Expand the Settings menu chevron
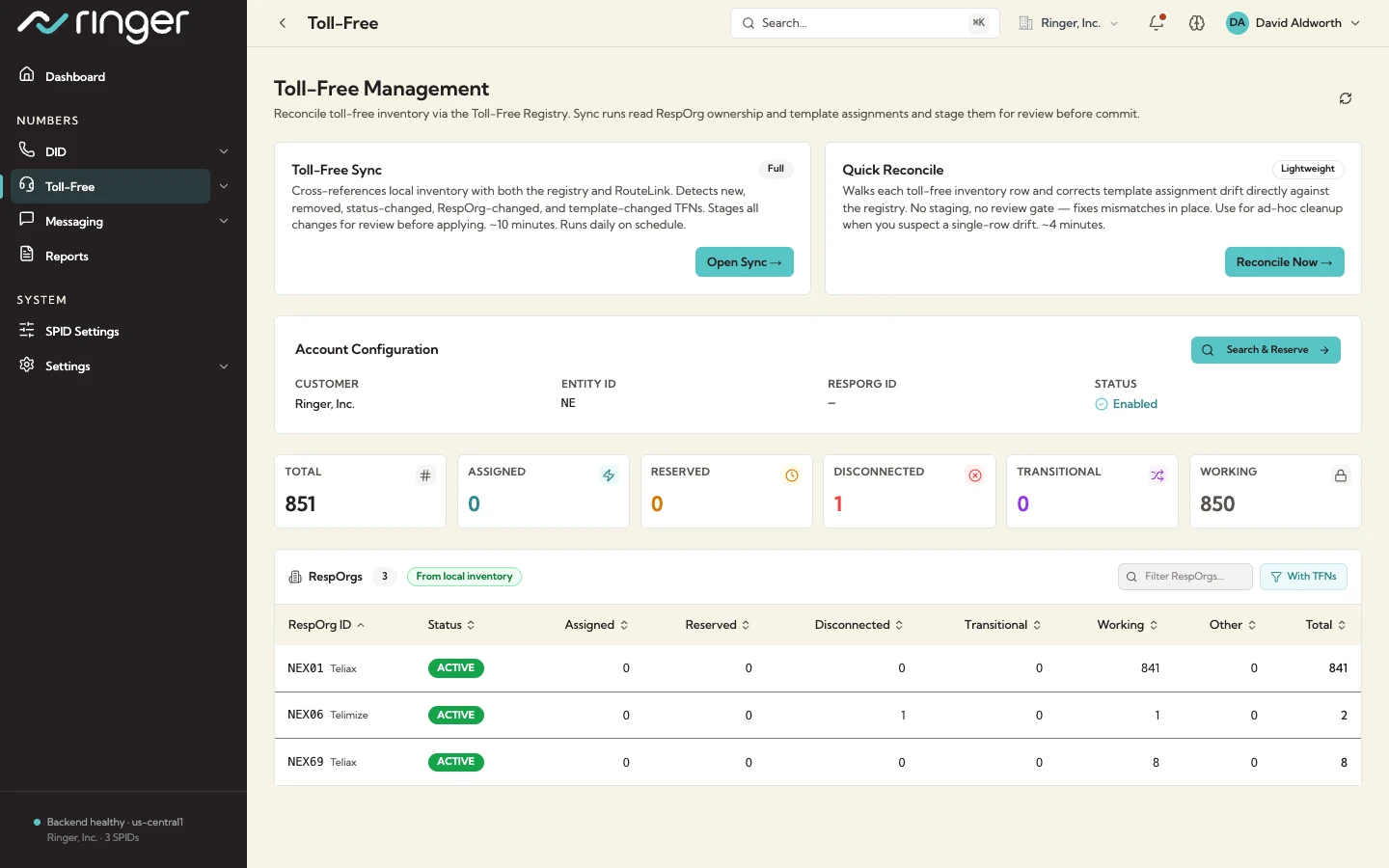1389x868 pixels. pyautogui.click(x=224, y=366)
